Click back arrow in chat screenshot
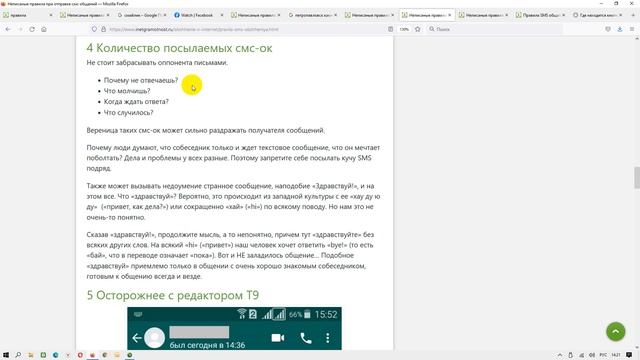Image resolution: width=640 pixels, height=360 pixels. pyautogui.click(x=137, y=338)
